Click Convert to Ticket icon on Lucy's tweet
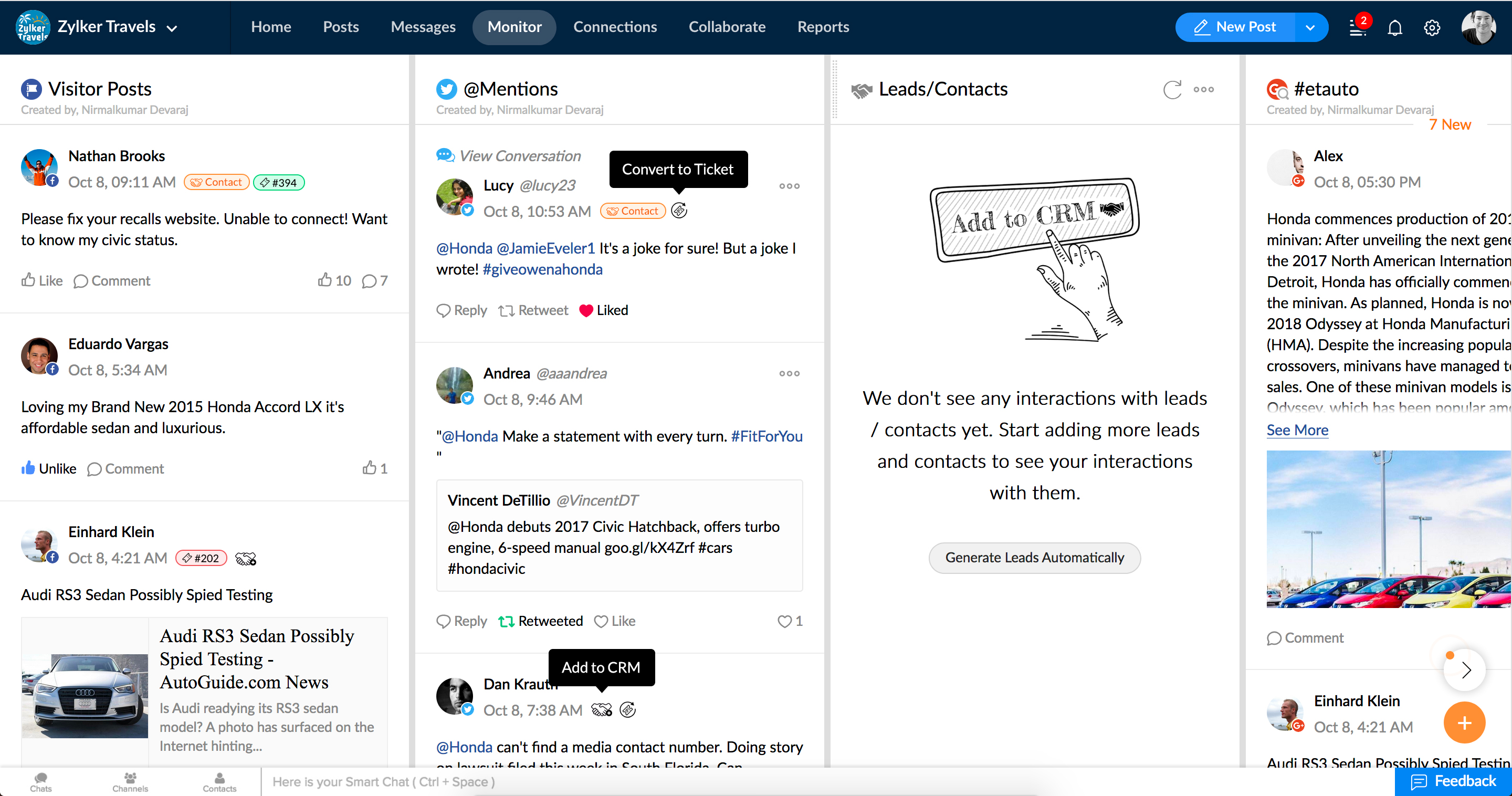 (679, 211)
